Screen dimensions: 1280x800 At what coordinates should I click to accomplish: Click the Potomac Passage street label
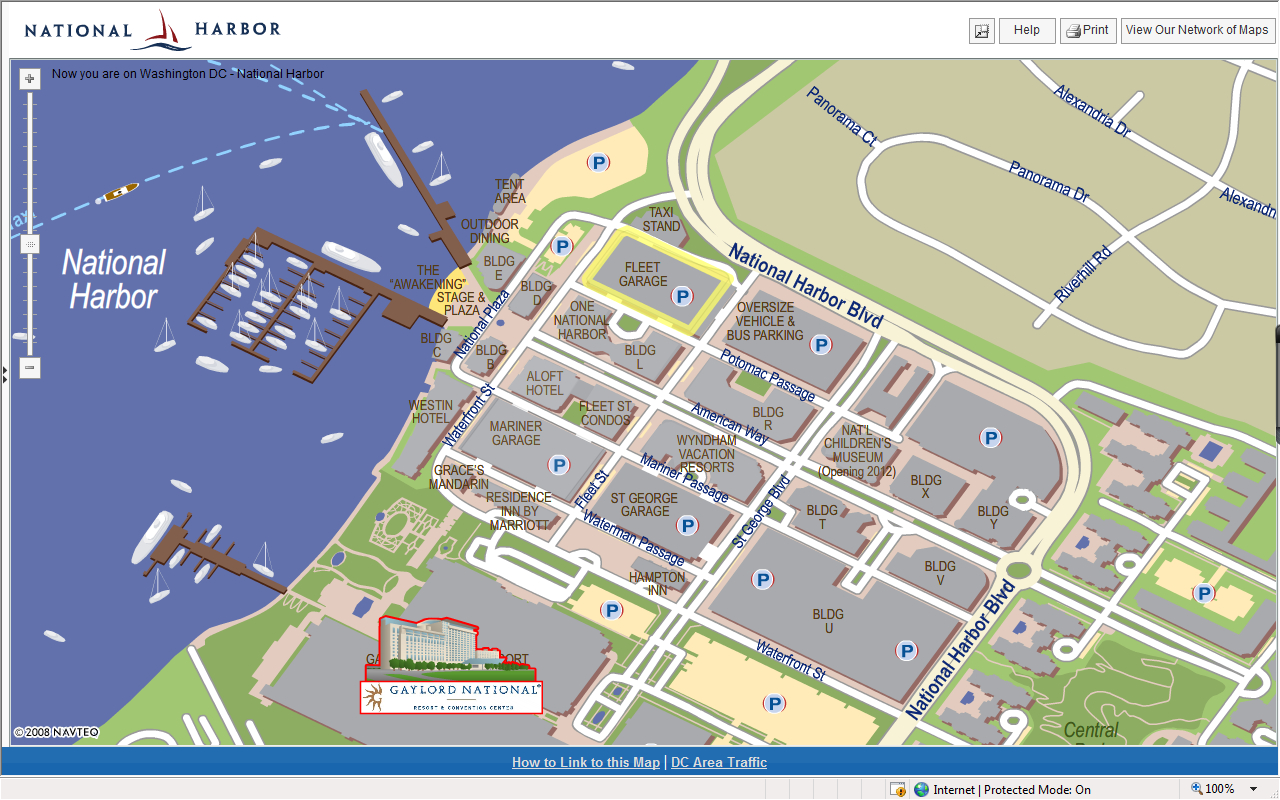(x=768, y=376)
